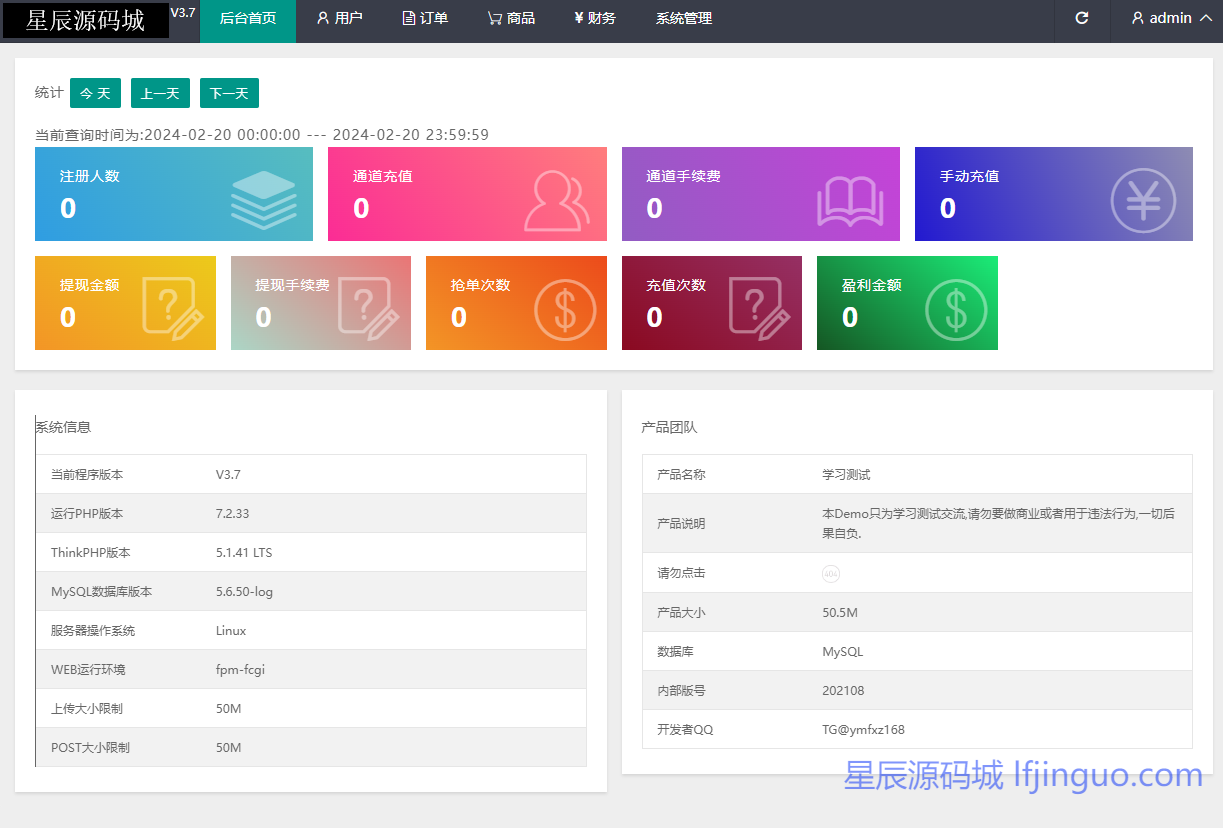Open the 系统管理 menu
This screenshot has width=1223, height=828.
tap(684, 18)
